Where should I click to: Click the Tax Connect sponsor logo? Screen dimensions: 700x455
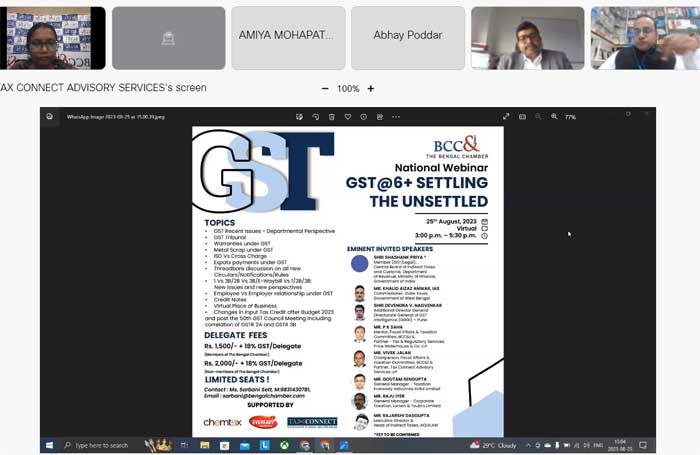click(x=312, y=422)
